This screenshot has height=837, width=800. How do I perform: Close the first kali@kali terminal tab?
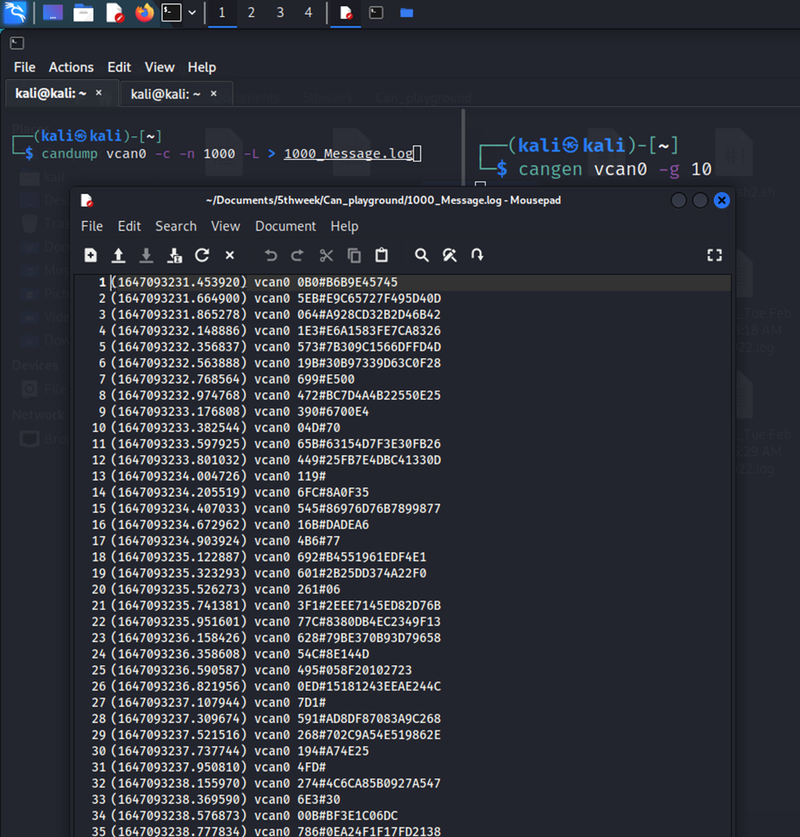click(99, 93)
